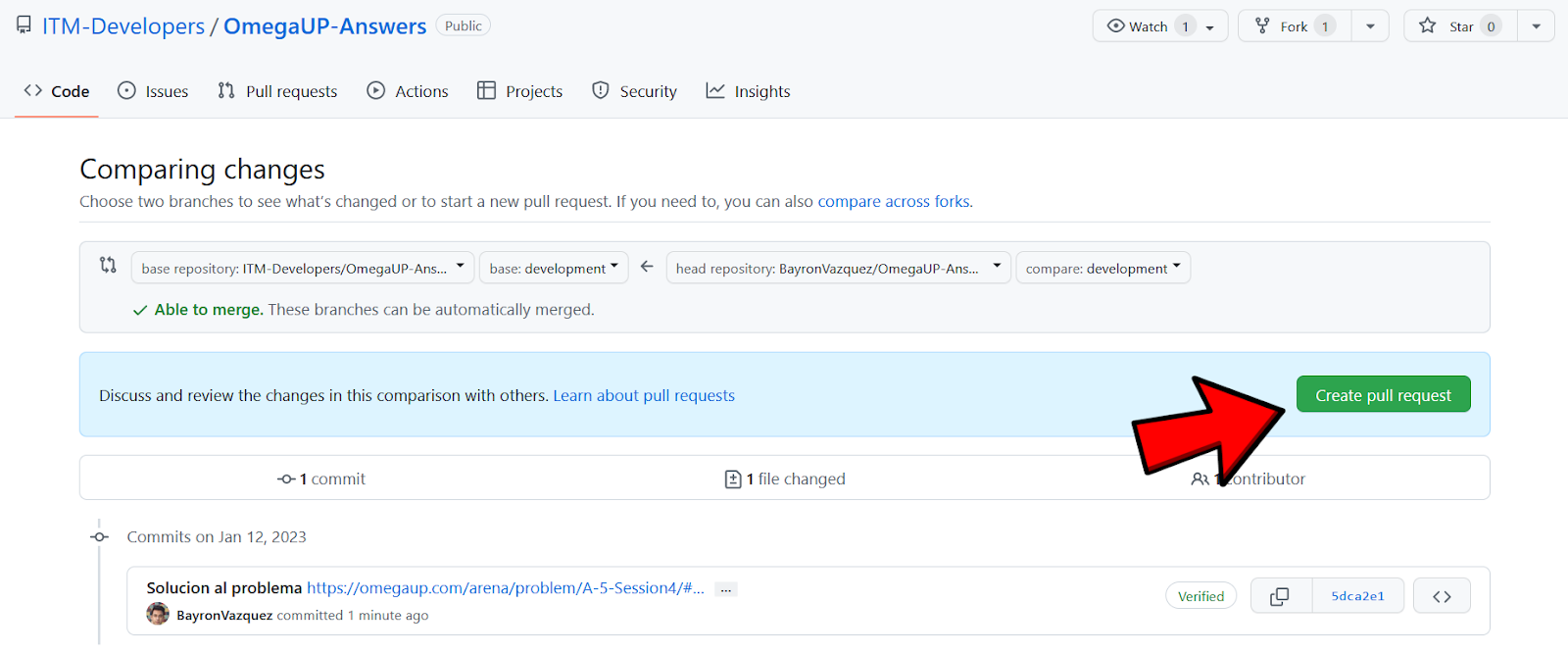Open the OmegaUP-Answers repository link

324,26
